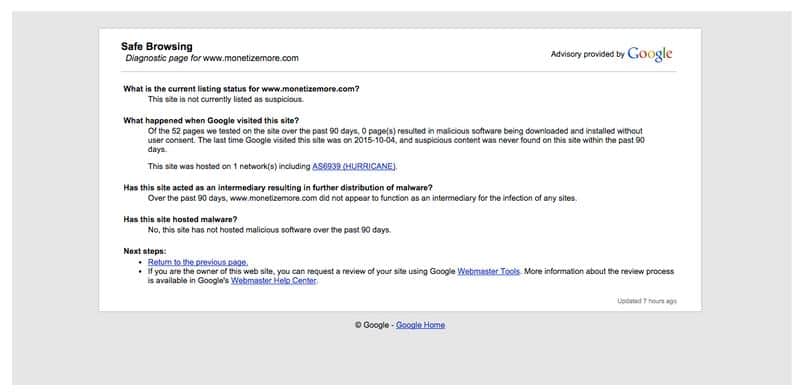Click 'Has this site acted as an intermediary' heading

[278, 188]
